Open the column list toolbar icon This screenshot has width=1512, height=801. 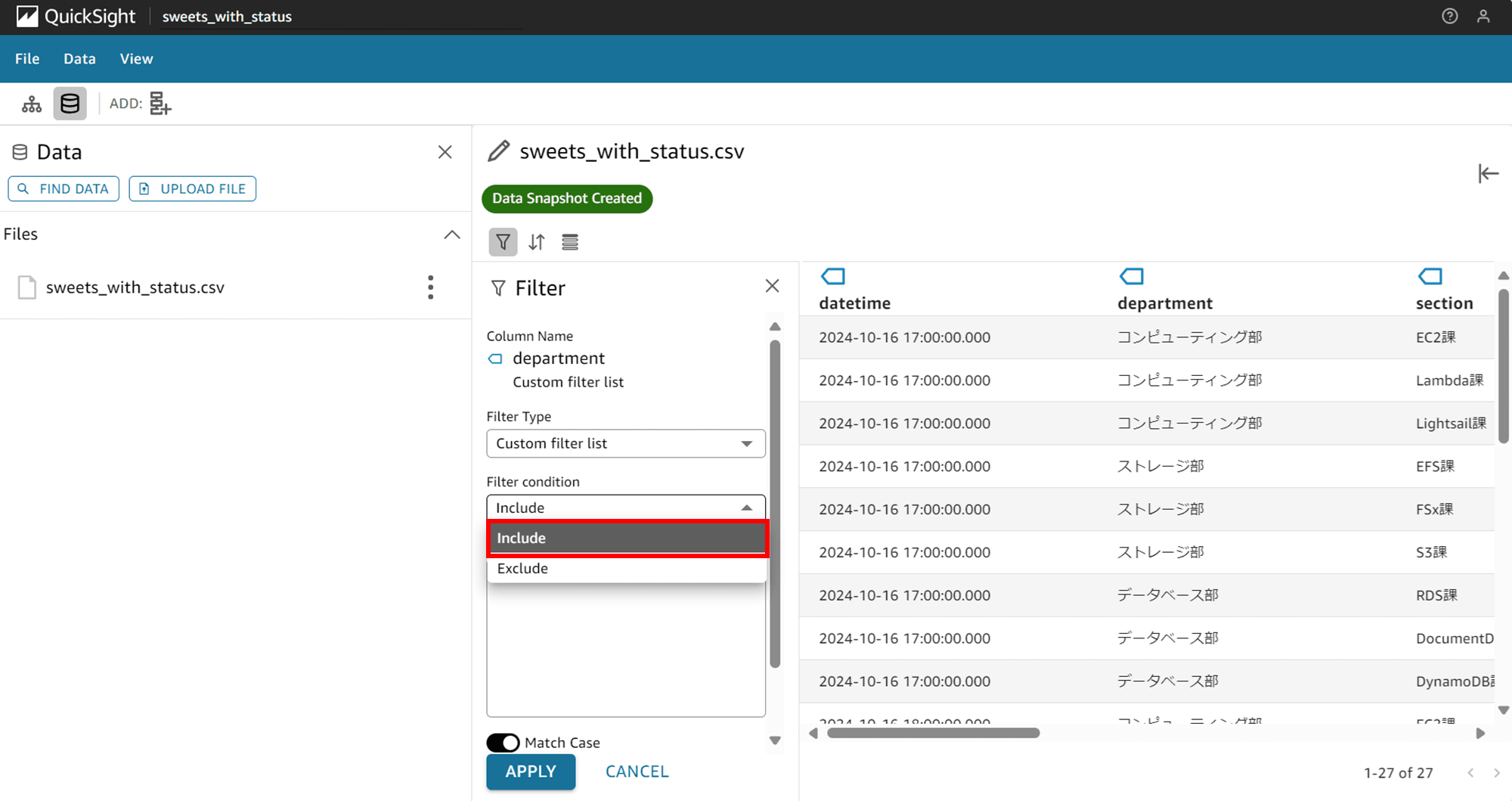pos(570,242)
